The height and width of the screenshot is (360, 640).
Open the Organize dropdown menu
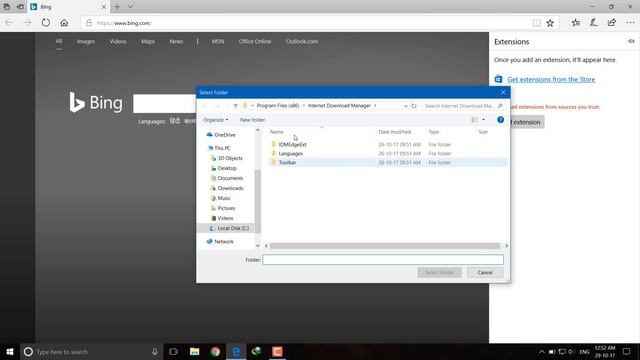(x=216, y=120)
